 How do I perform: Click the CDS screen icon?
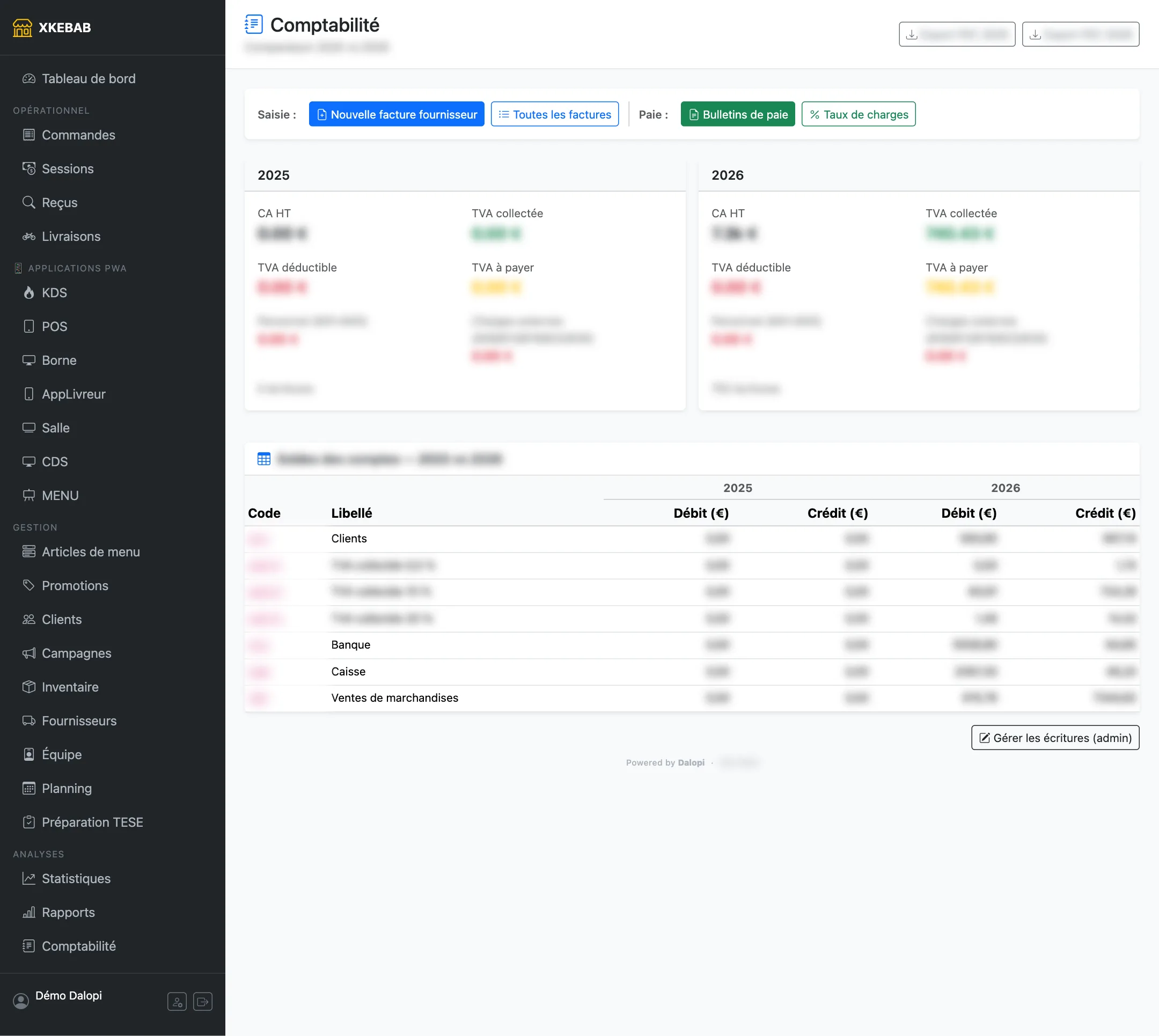tap(29, 461)
